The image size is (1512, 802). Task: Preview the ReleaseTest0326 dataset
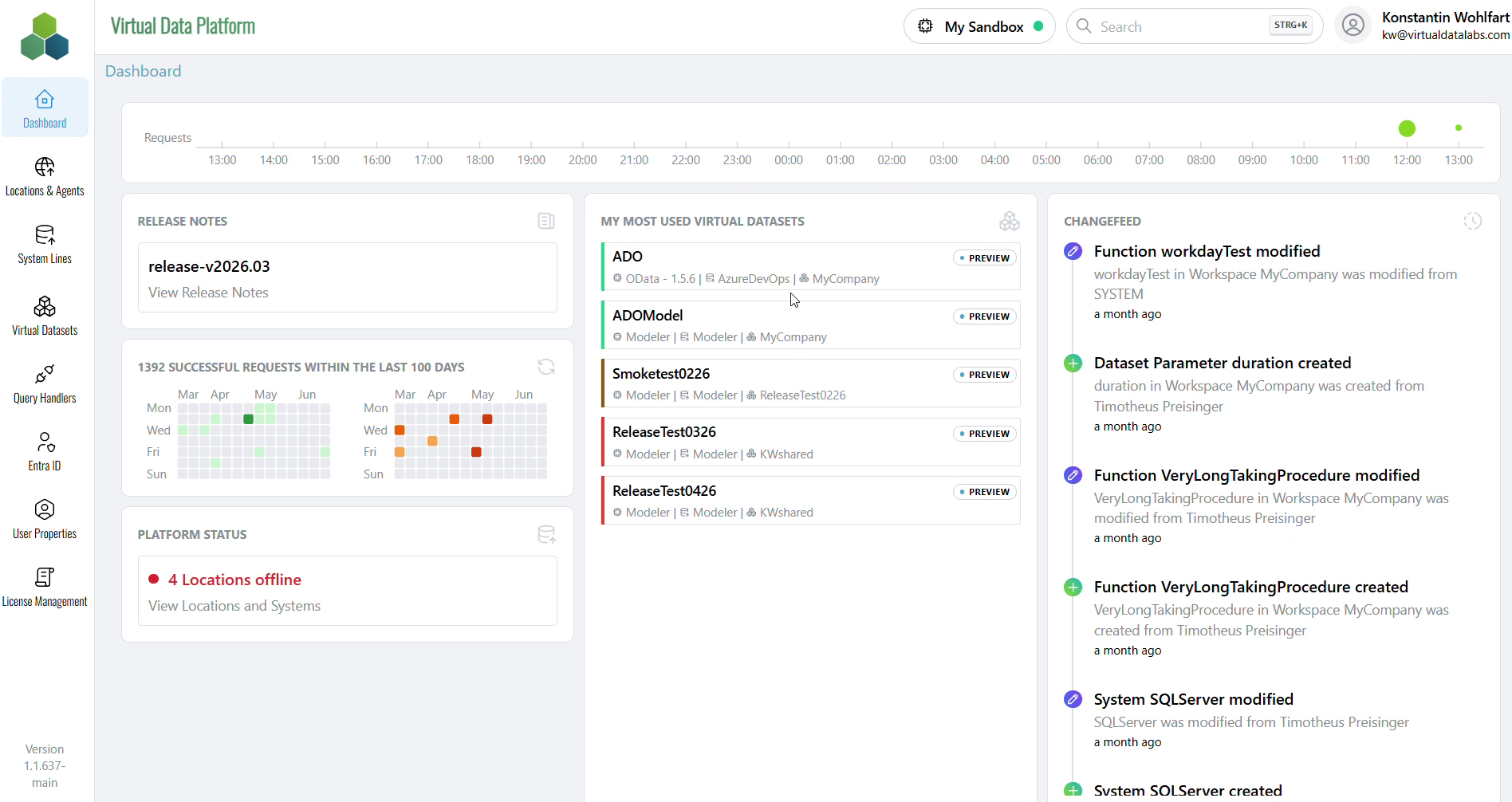[x=985, y=434]
